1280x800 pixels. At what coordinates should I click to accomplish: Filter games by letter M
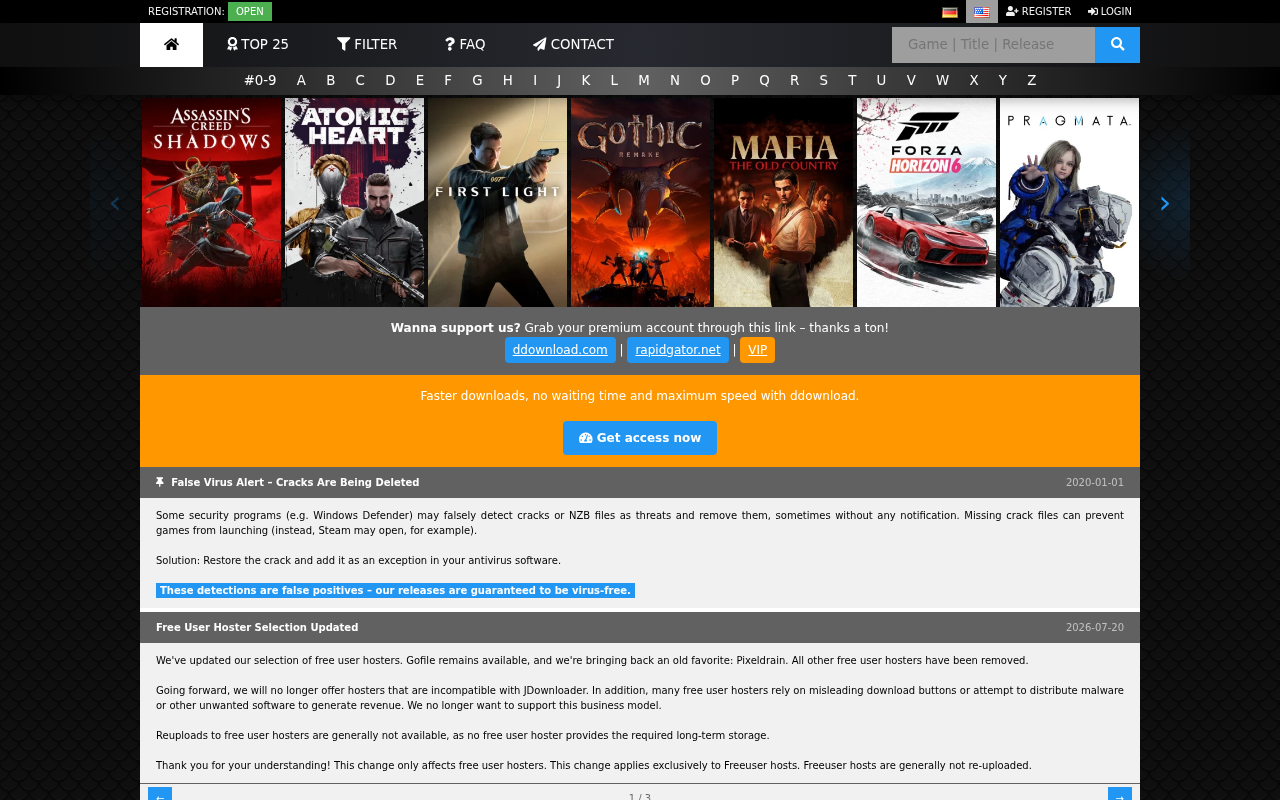click(644, 81)
